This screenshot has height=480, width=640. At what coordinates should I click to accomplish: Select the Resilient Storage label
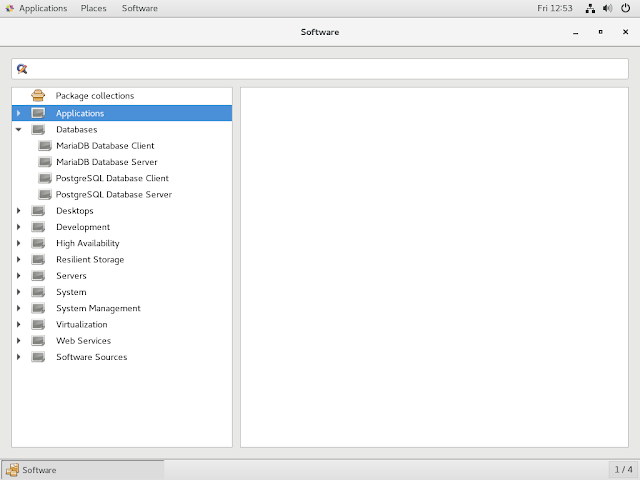point(90,260)
